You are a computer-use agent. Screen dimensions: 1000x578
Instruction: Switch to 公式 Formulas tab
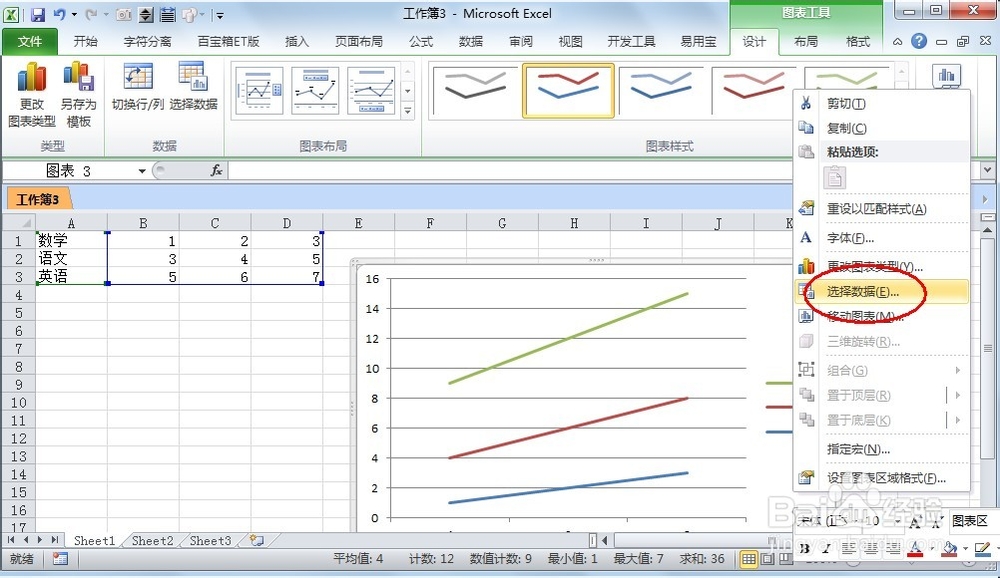(x=421, y=41)
